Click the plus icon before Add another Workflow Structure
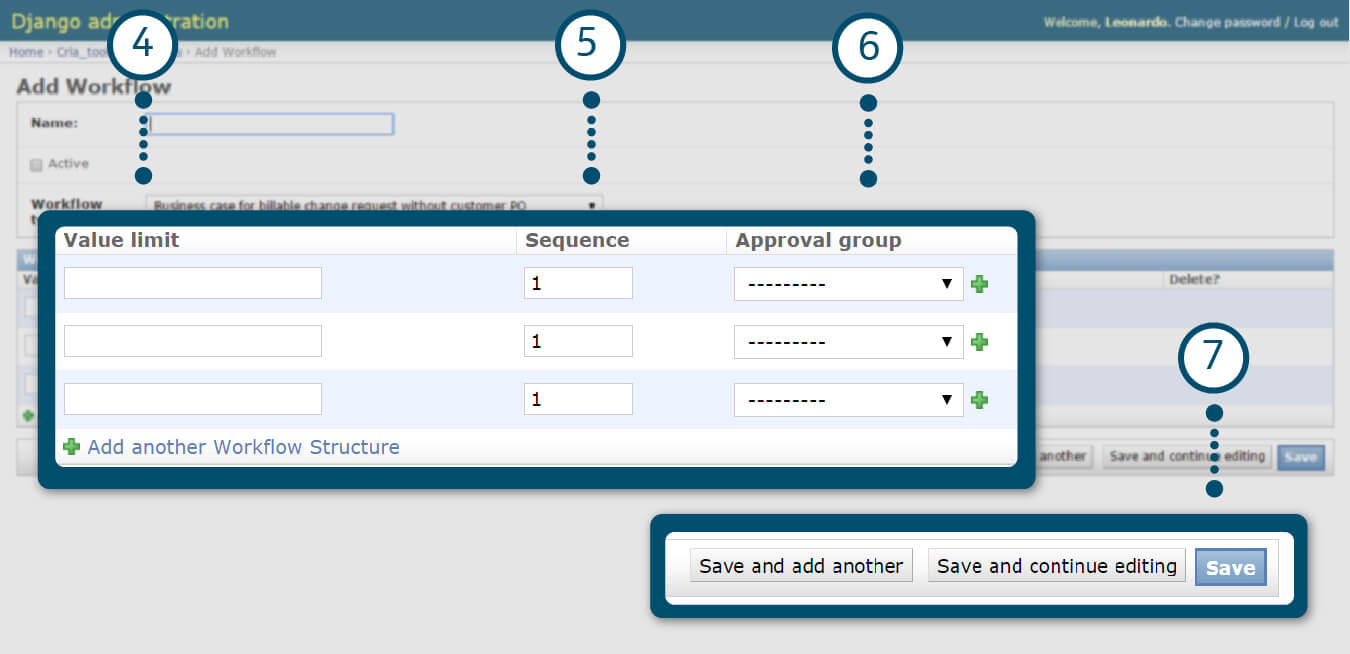Viewport: 1350px width, 654px height. 72,447
